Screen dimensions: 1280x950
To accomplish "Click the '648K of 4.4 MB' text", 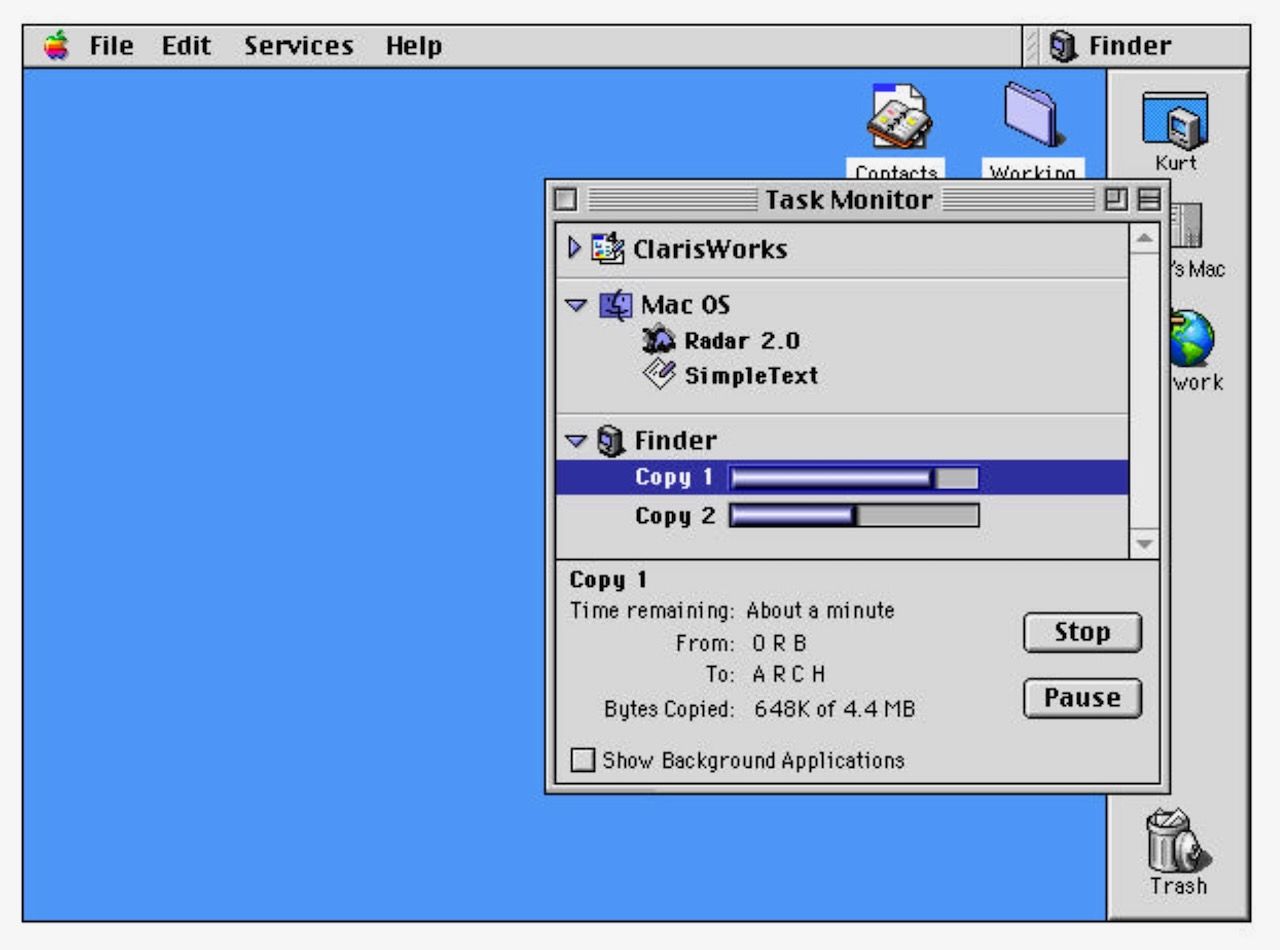I will pyautogui.click(x=835, y=710).
